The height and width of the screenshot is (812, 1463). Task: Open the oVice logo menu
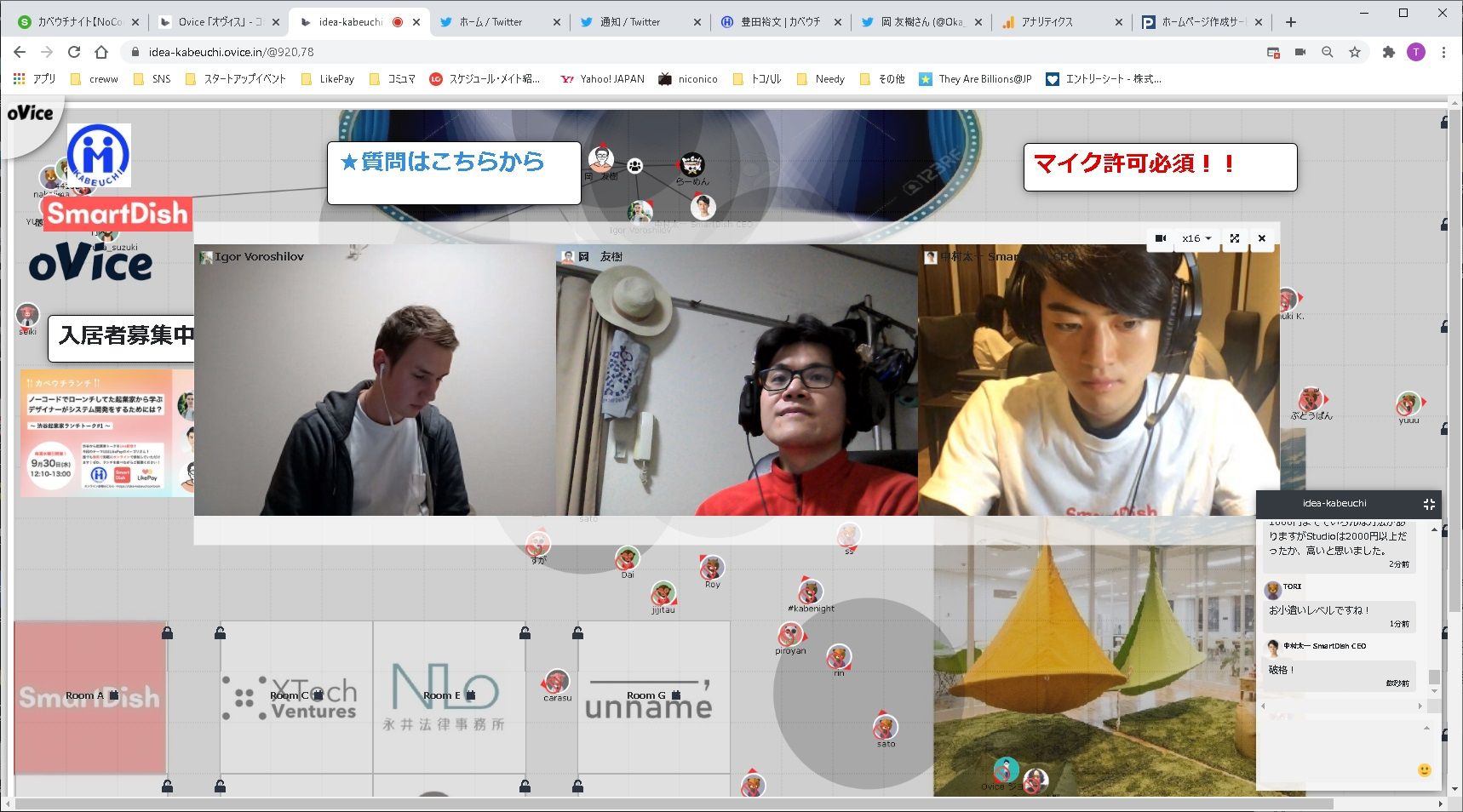click(30, 113)
